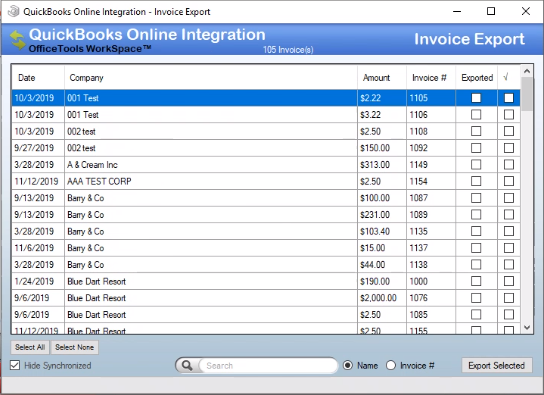This screenshot has height=395, width=544.
Task: Click the $150.00 amount cell
Action: [x=382, y=148]
